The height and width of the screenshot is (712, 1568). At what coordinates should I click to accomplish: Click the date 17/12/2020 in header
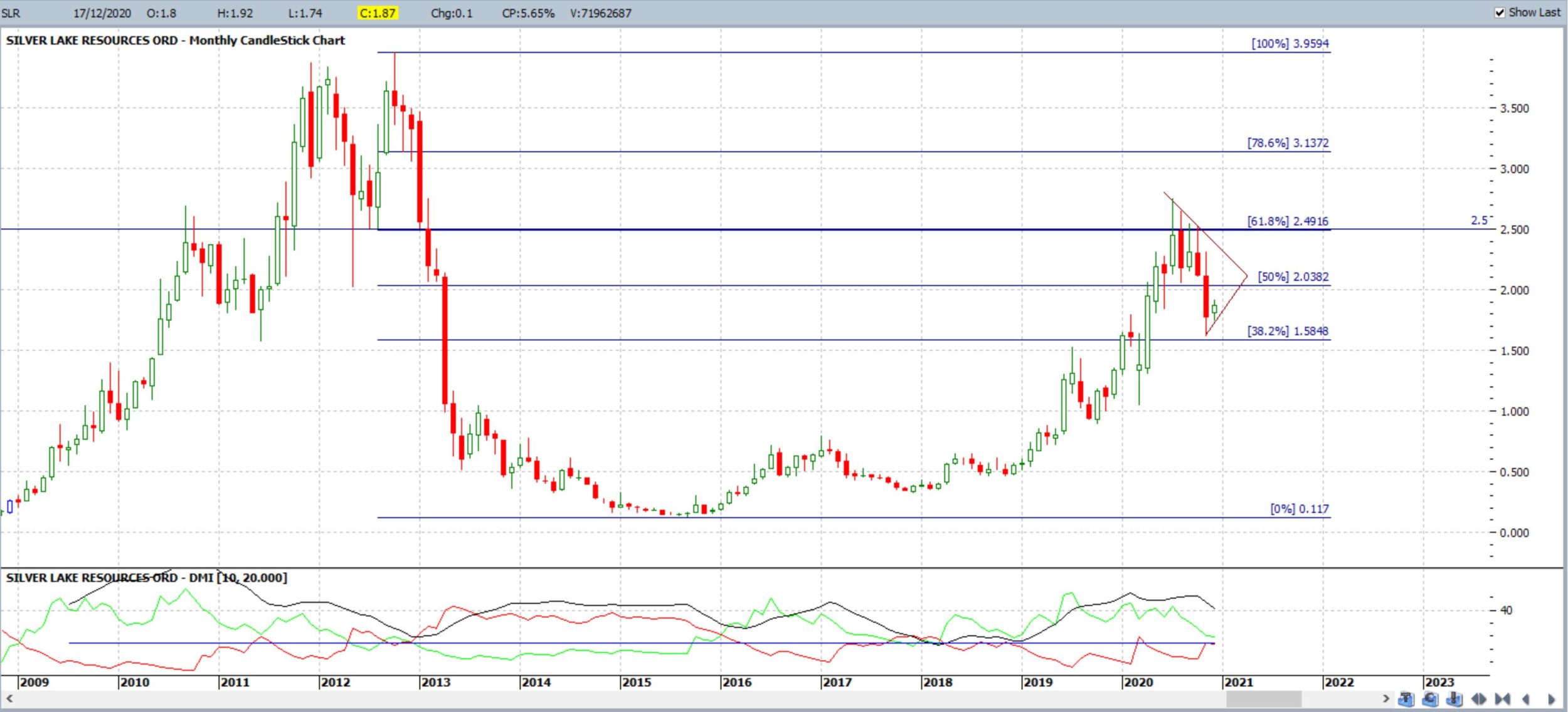tap(102, 13)
